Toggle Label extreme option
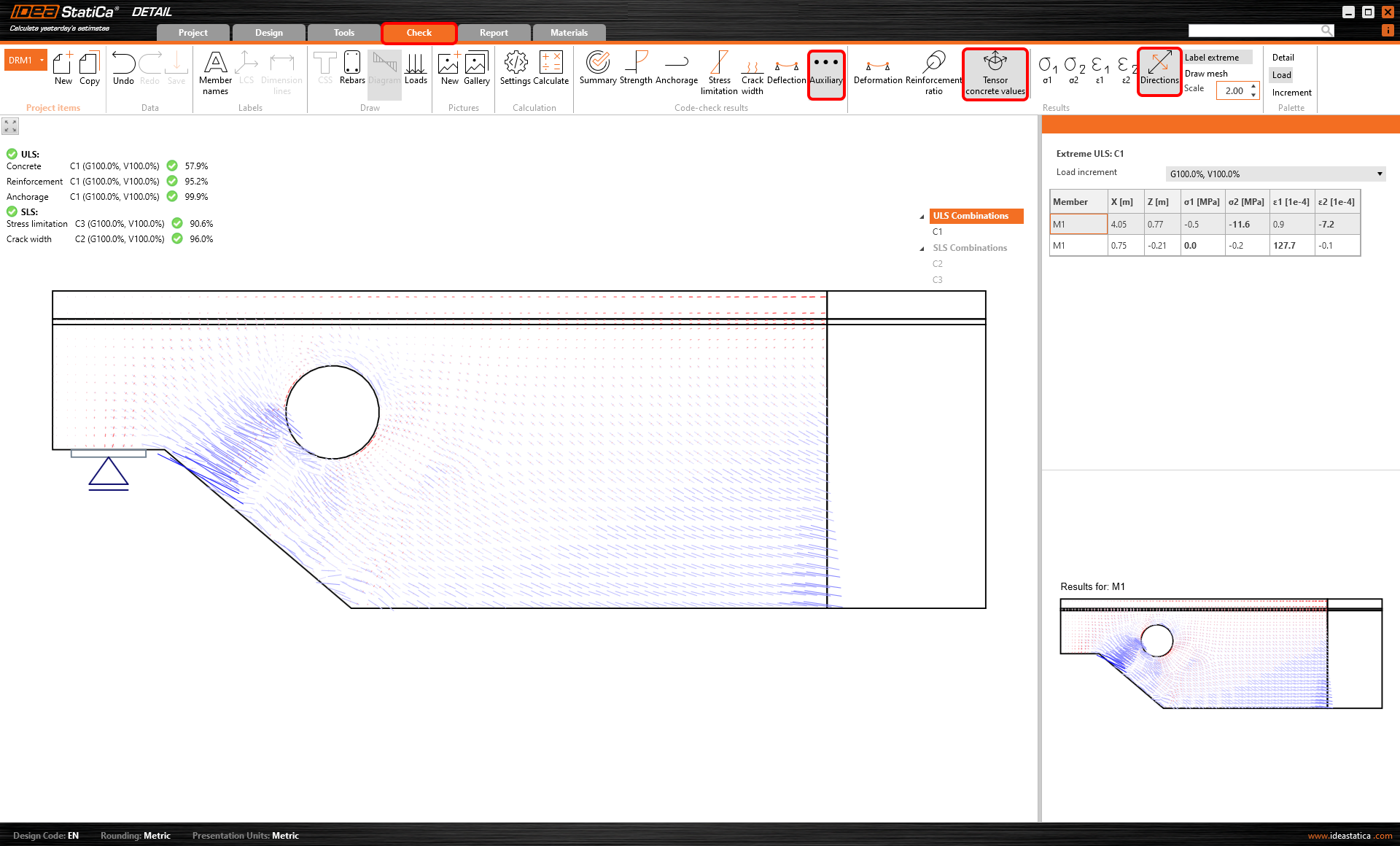Viewport: 1400px width, 846px height. [x=1211, y=58]
